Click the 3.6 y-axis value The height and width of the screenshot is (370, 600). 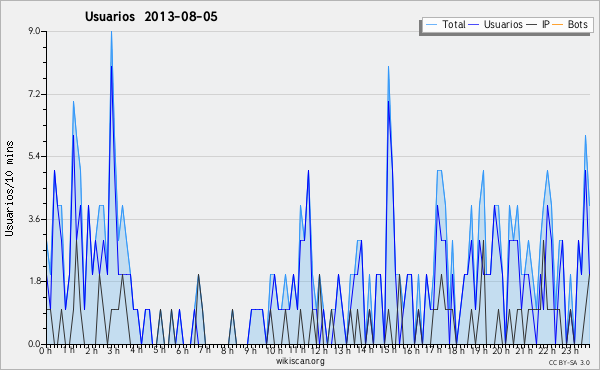click(x=35, y=219)
